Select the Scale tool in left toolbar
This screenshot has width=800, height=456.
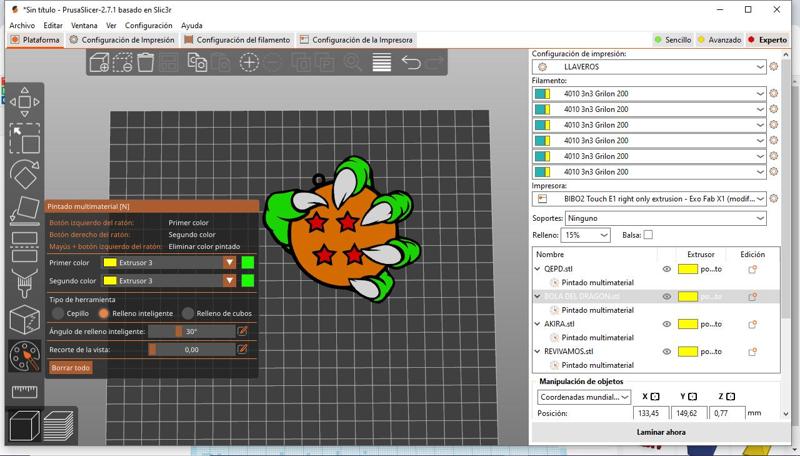pos(24,211)
